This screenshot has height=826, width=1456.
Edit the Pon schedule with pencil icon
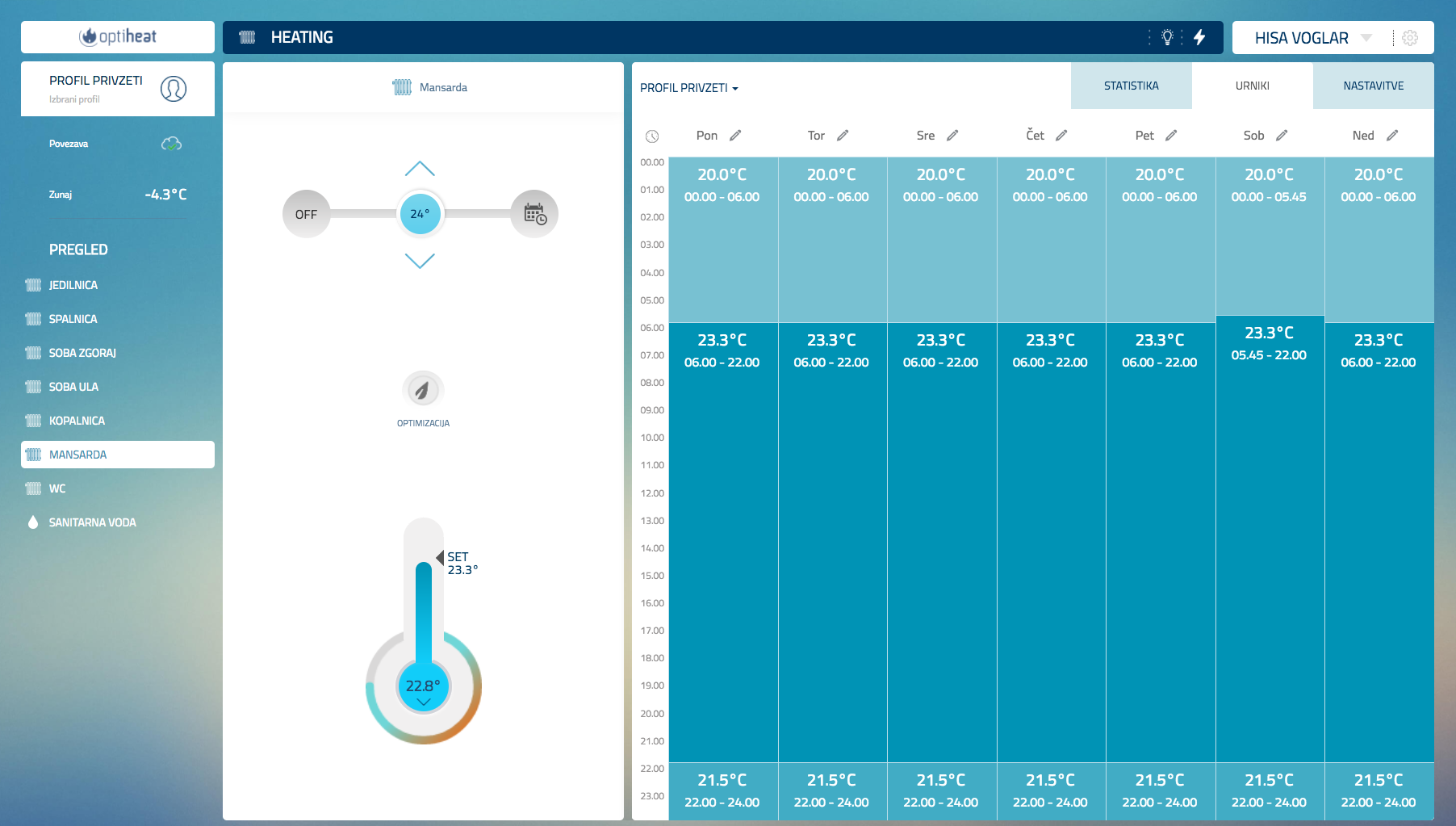tap(735, 136)
